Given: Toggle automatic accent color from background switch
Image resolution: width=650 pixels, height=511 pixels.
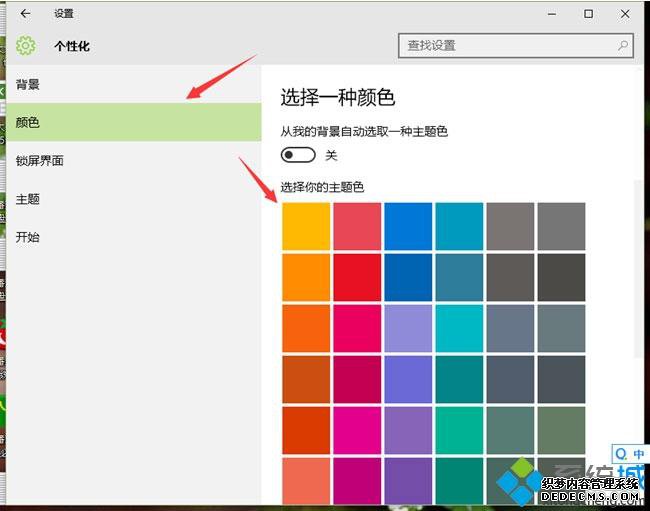Looking at the screenshot, I should (x=298, y=155).
